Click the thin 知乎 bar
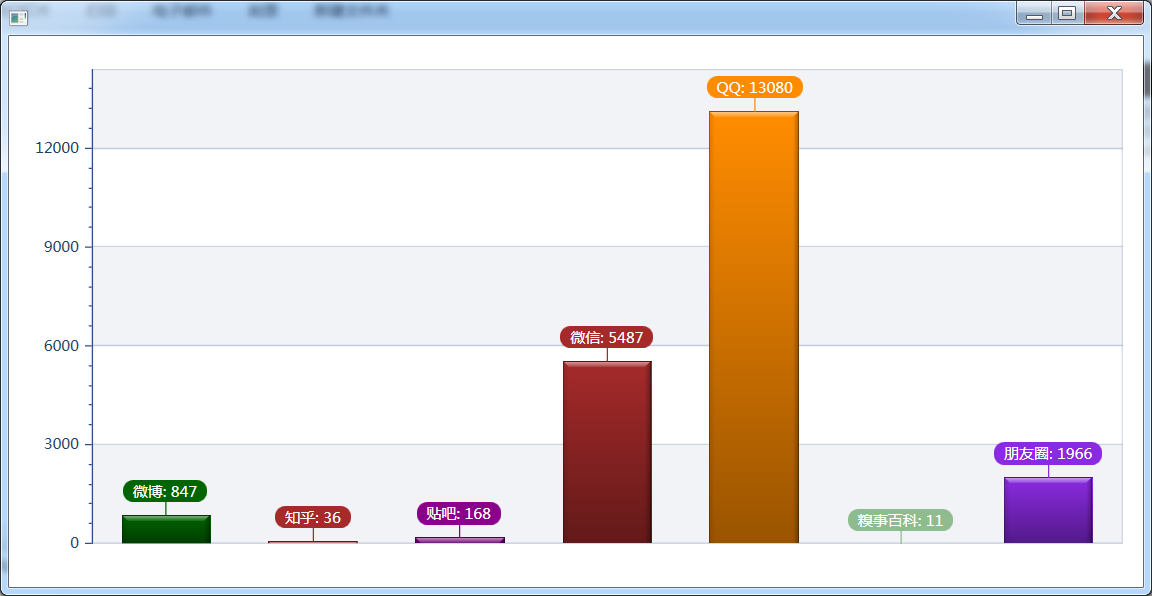Viewport: 1152px width, 596px height. pos(313,542)
